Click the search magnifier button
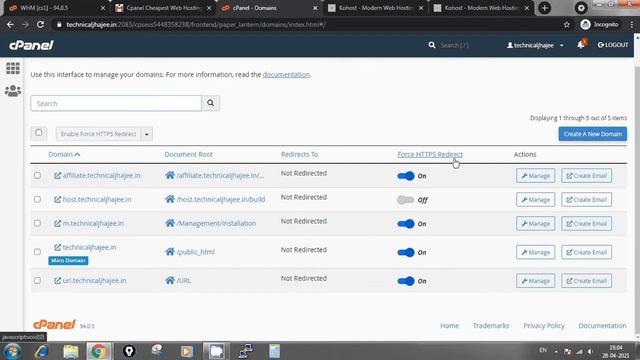 click(211, 103)
